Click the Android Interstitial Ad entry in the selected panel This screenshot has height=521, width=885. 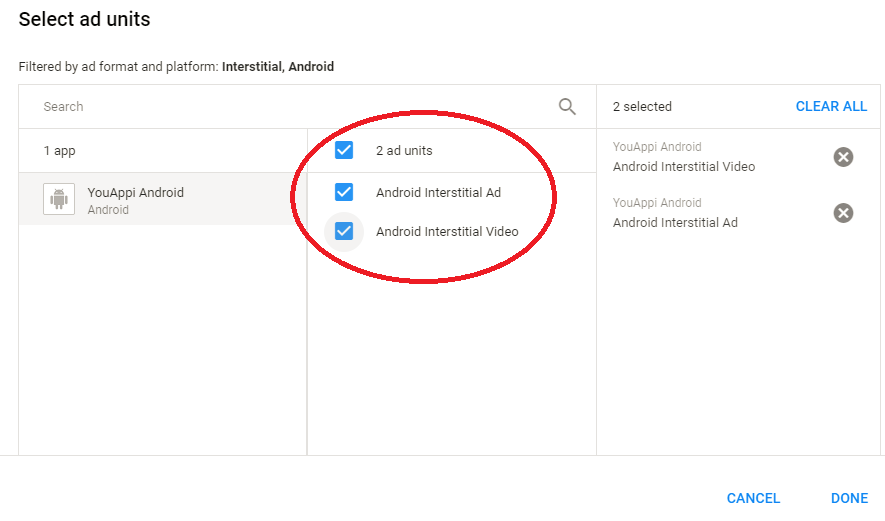tap(675, 222)
